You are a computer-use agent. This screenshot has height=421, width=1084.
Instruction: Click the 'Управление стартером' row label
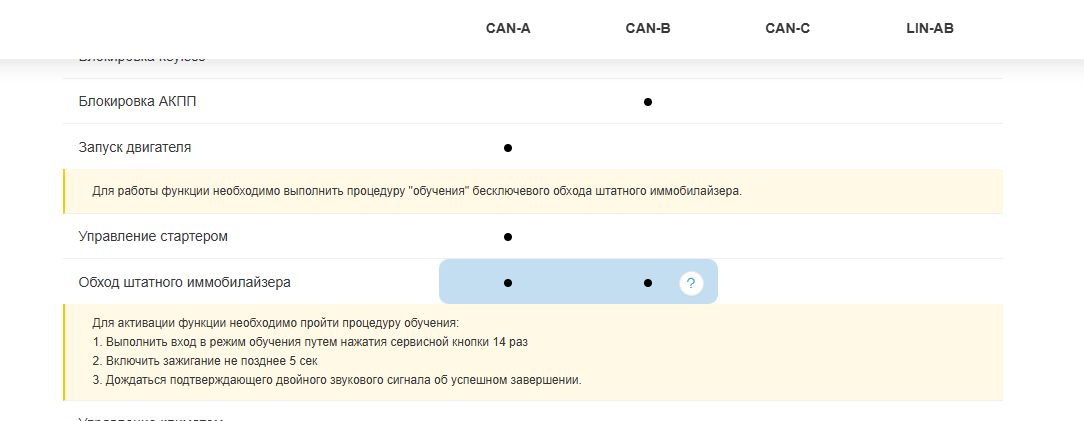[153, 237]
